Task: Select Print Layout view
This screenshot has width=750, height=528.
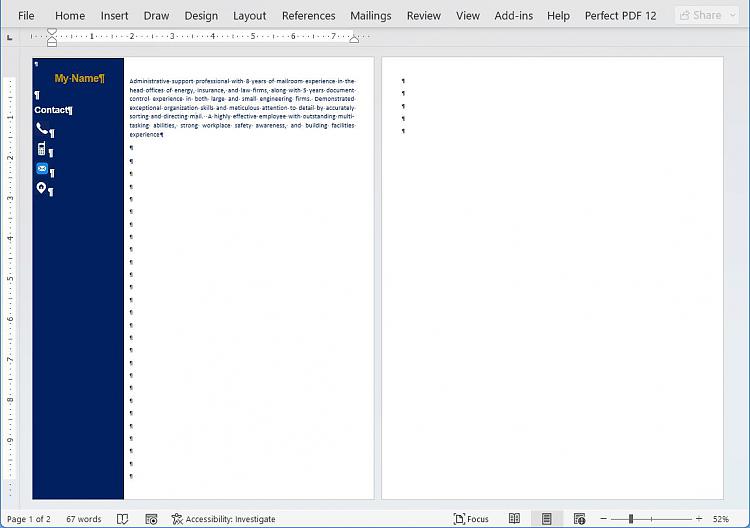Action: tap(547, 519)
